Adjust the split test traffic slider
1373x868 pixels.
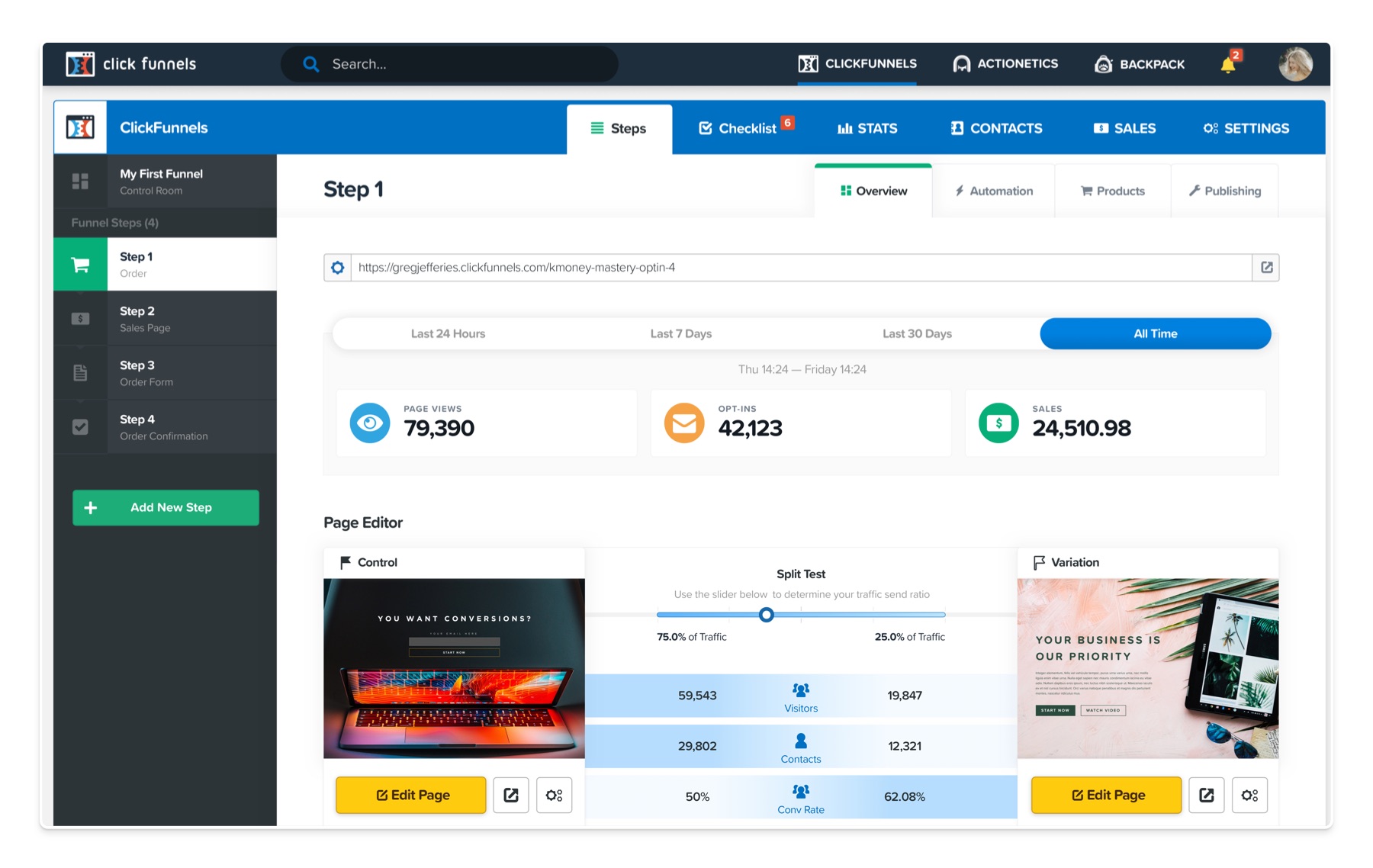pyautogui.click(x=766, y=615)
